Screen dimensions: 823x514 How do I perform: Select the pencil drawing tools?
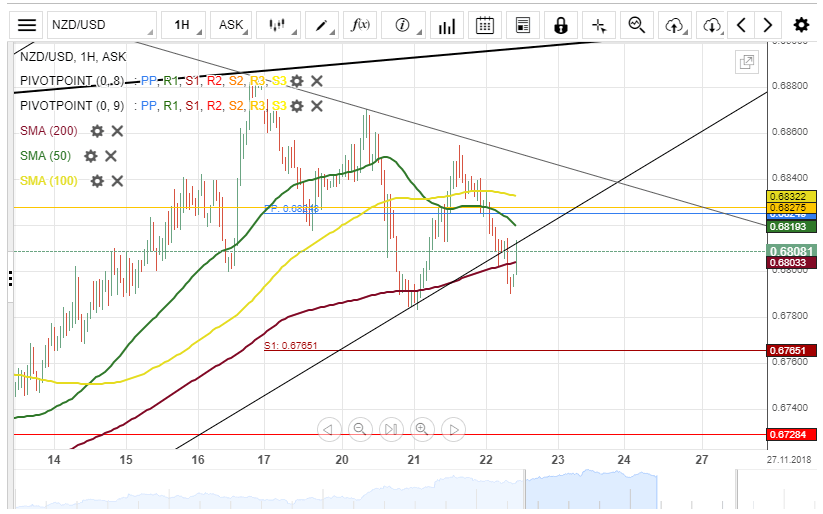[x=322, y=25]
